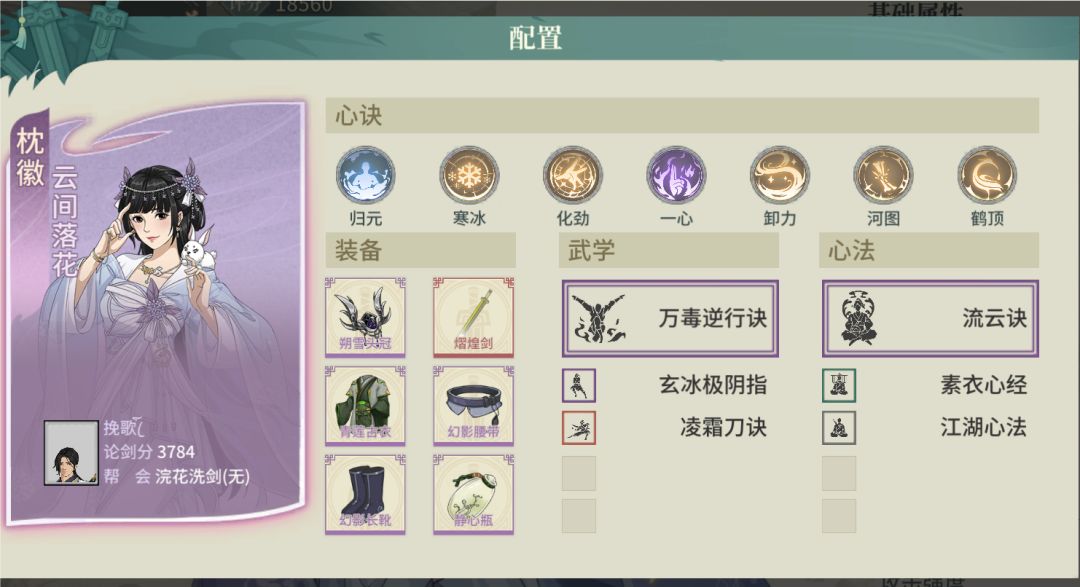Select the 江湖心法 inner method entry
This screenshot has width=1080, height=587.
pos(925,428)
